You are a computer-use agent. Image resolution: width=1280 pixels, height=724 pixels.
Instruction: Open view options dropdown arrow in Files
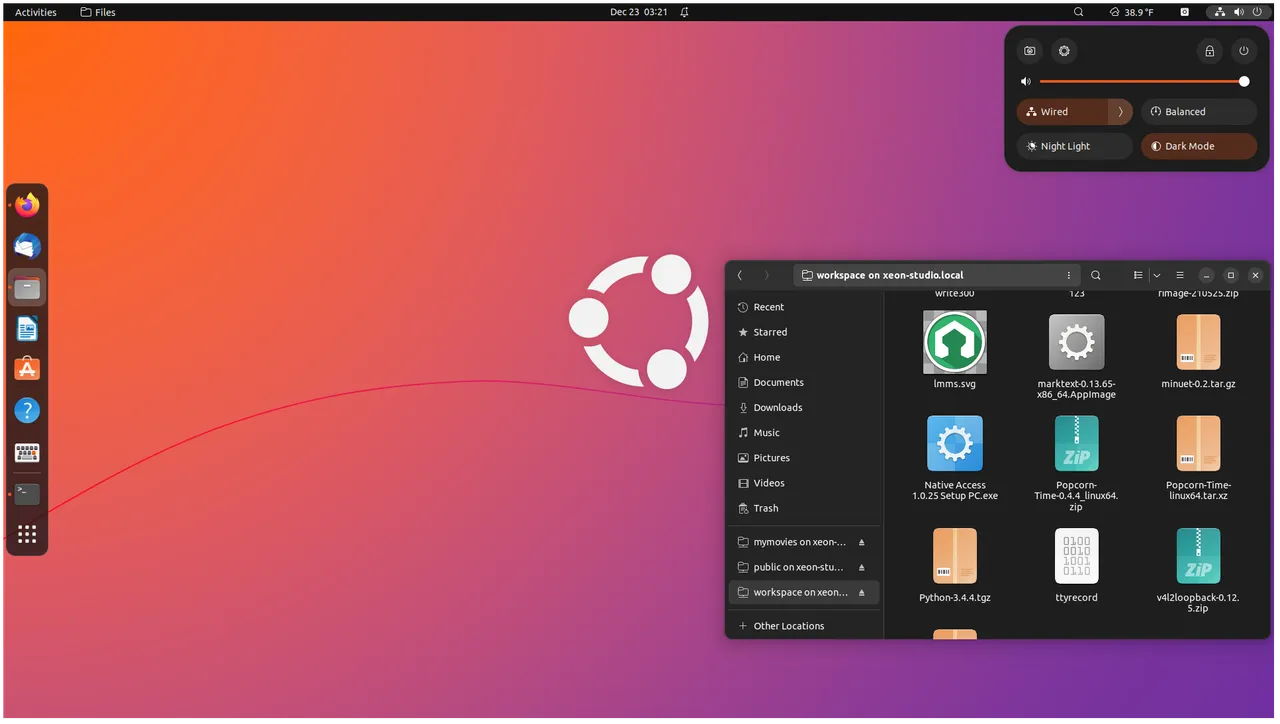tap(1157, 275)
